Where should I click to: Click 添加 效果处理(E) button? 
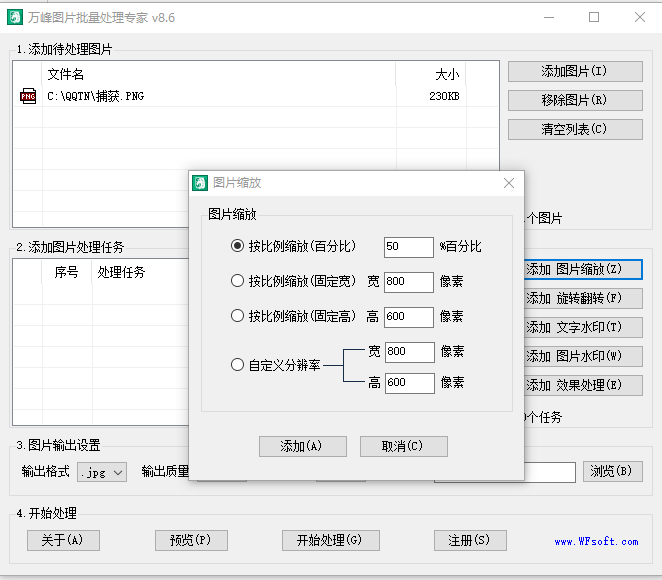point(583,385)
